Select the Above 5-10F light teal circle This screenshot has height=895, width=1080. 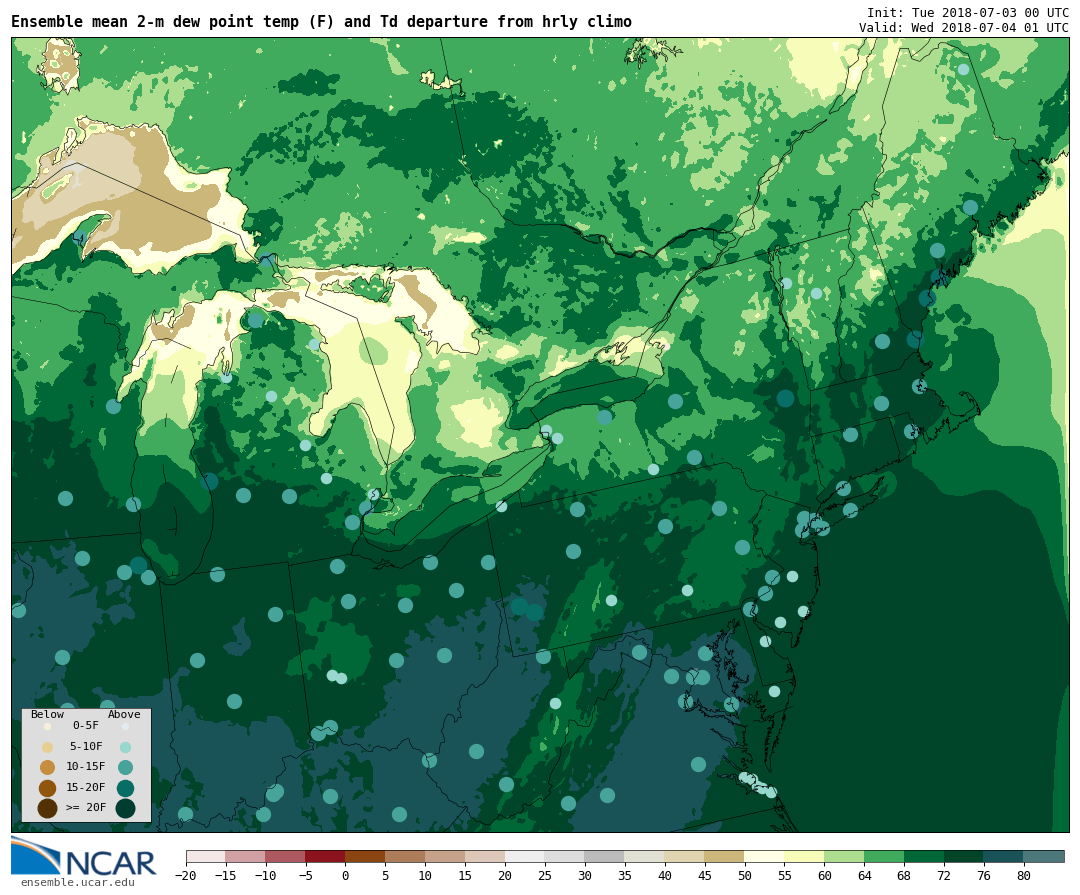coord(125,747)
